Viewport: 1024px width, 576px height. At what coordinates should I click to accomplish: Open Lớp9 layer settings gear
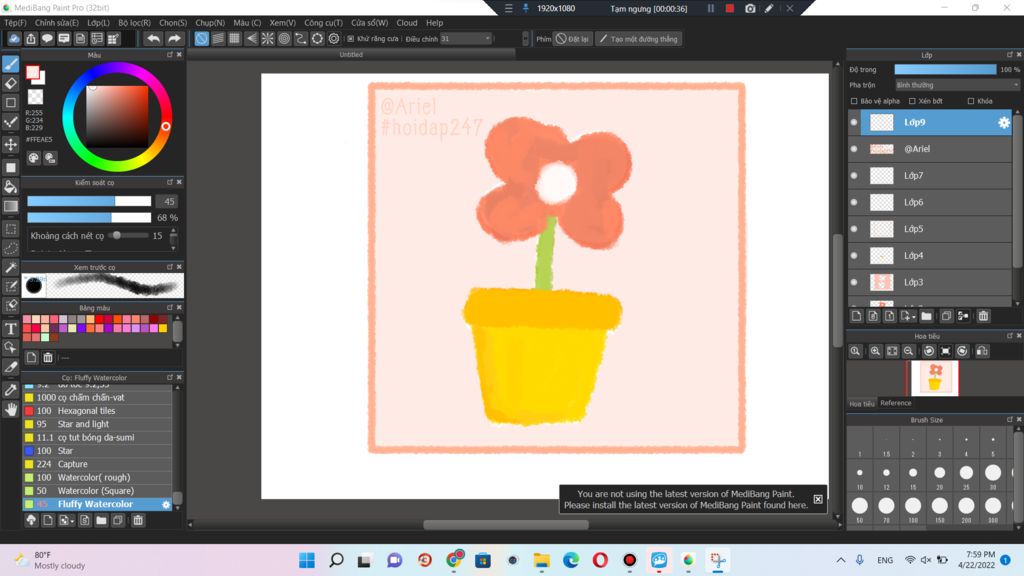tap(1004, 122)
